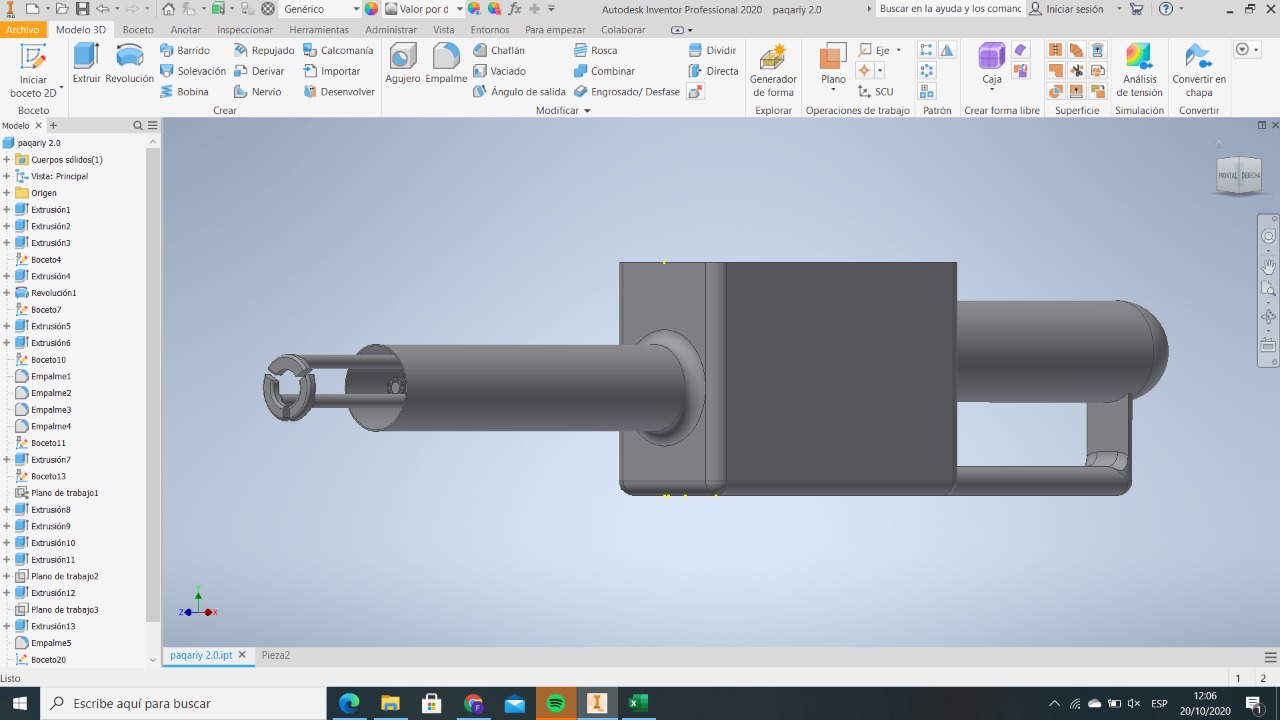Click the Plano work plane tool
The image size is (1280, 720).
pyautogui.click(x=833, y=68)
